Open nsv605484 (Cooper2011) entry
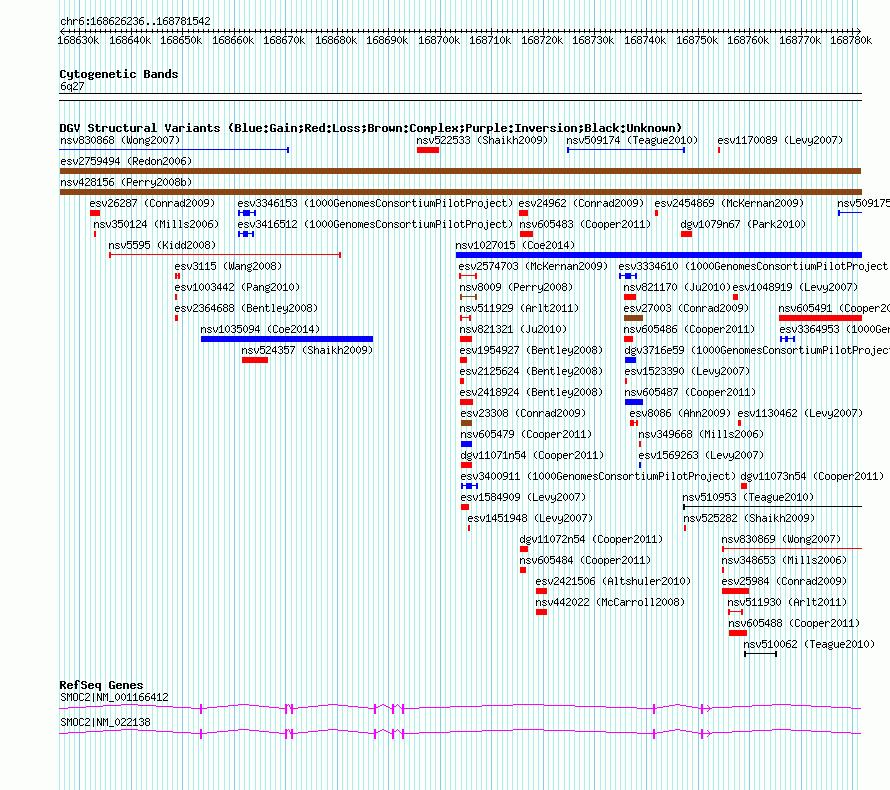 (x=585, y=560)
